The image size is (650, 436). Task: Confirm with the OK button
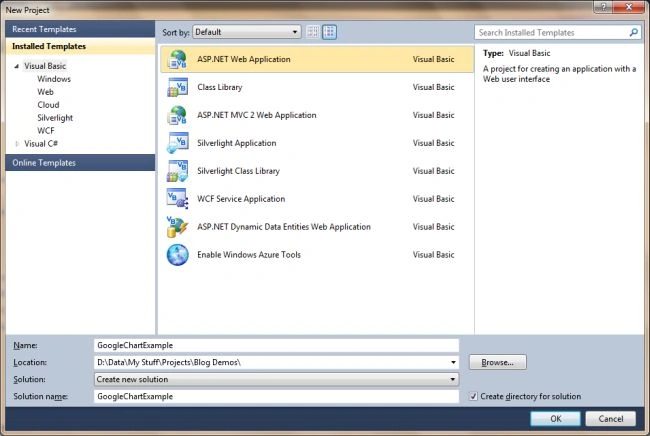555,419
